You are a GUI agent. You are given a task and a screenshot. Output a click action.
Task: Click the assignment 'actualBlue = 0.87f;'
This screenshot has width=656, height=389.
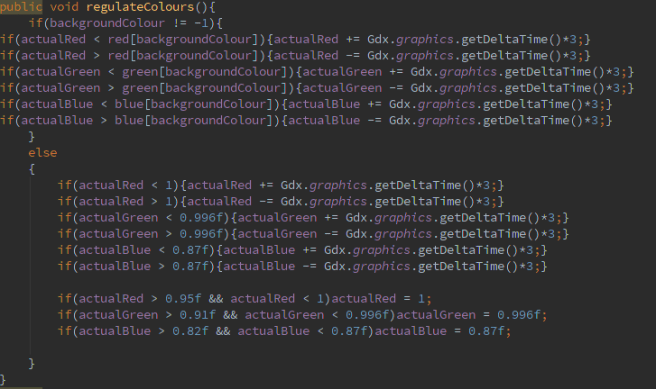[443, 331]
